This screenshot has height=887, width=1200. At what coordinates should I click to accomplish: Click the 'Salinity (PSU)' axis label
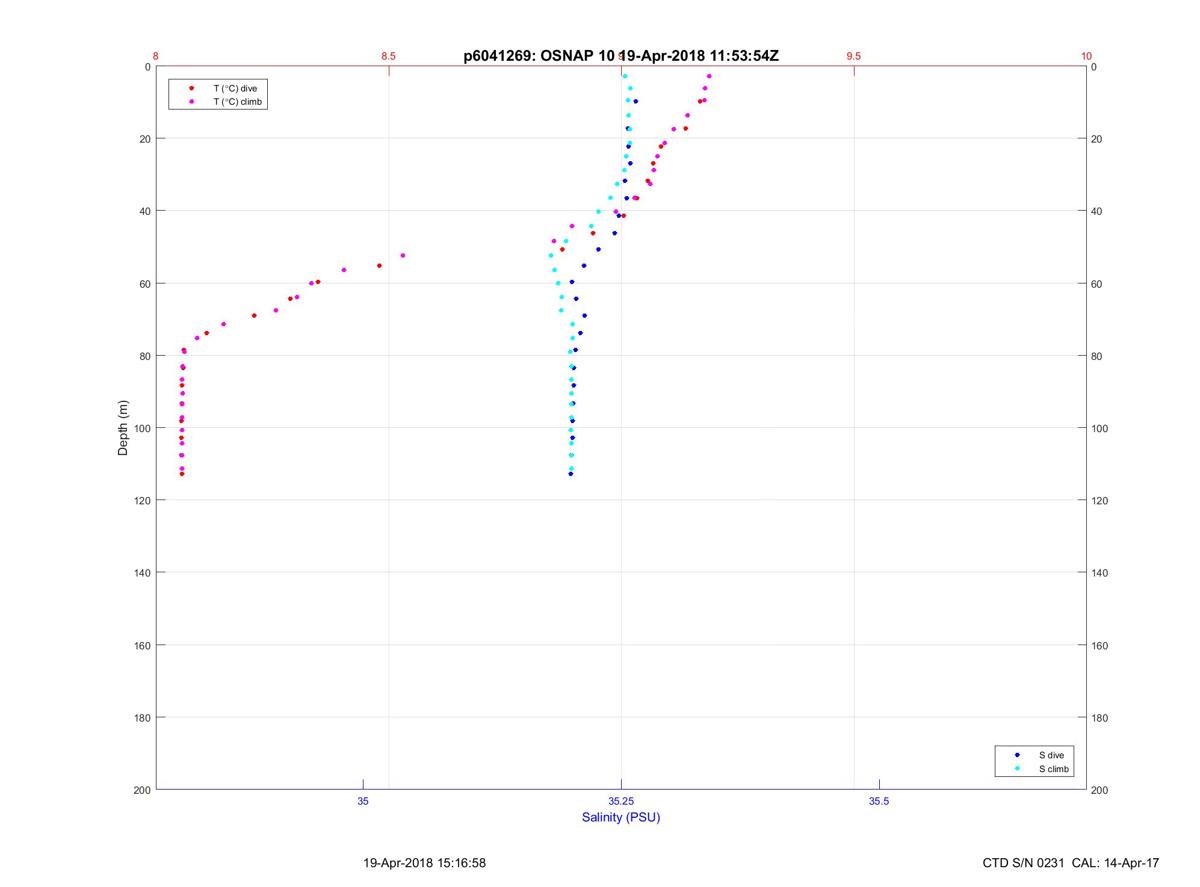(x=621, y=817)
